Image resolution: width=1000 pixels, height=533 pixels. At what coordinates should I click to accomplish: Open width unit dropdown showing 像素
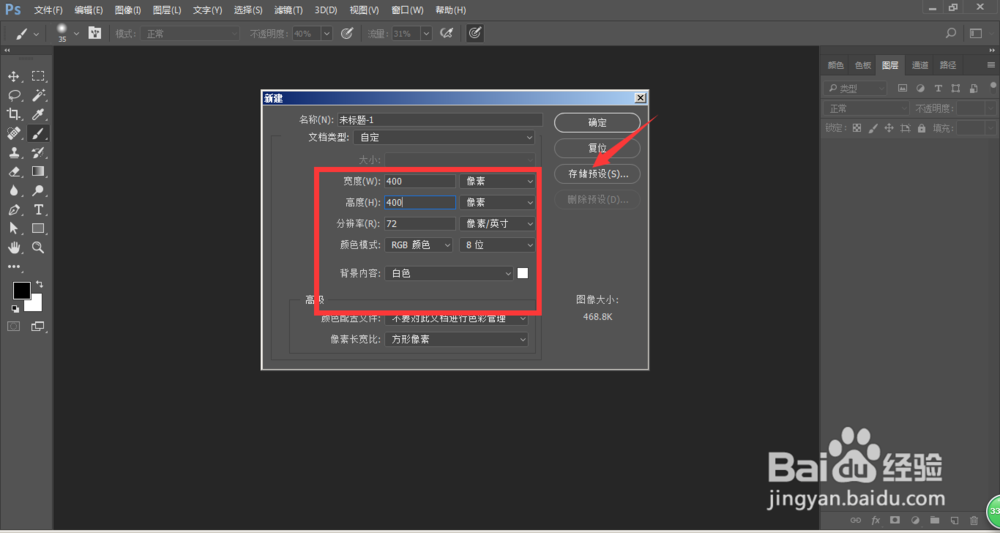[x=497, y=181]
